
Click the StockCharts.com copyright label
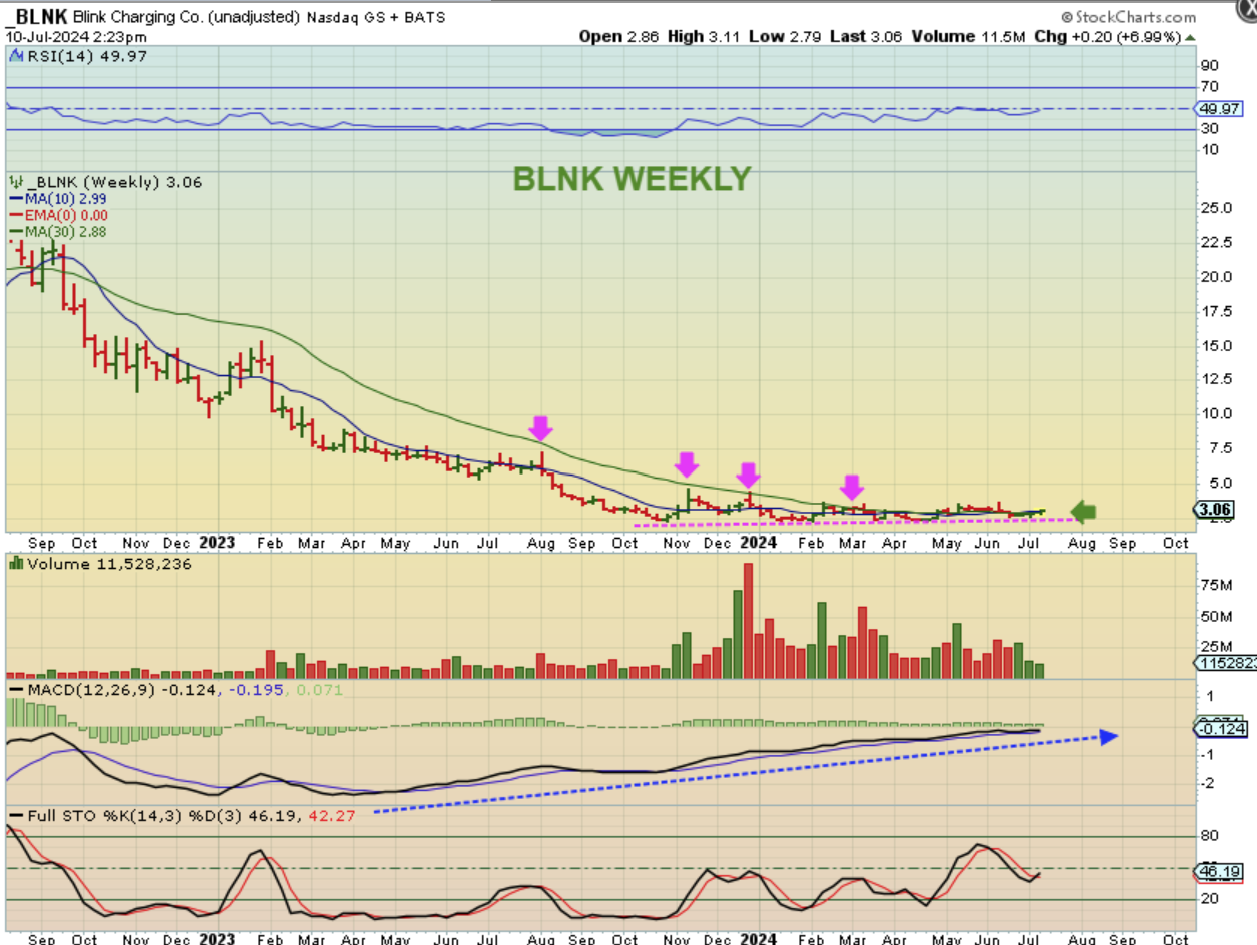[x=1128, y=17]
